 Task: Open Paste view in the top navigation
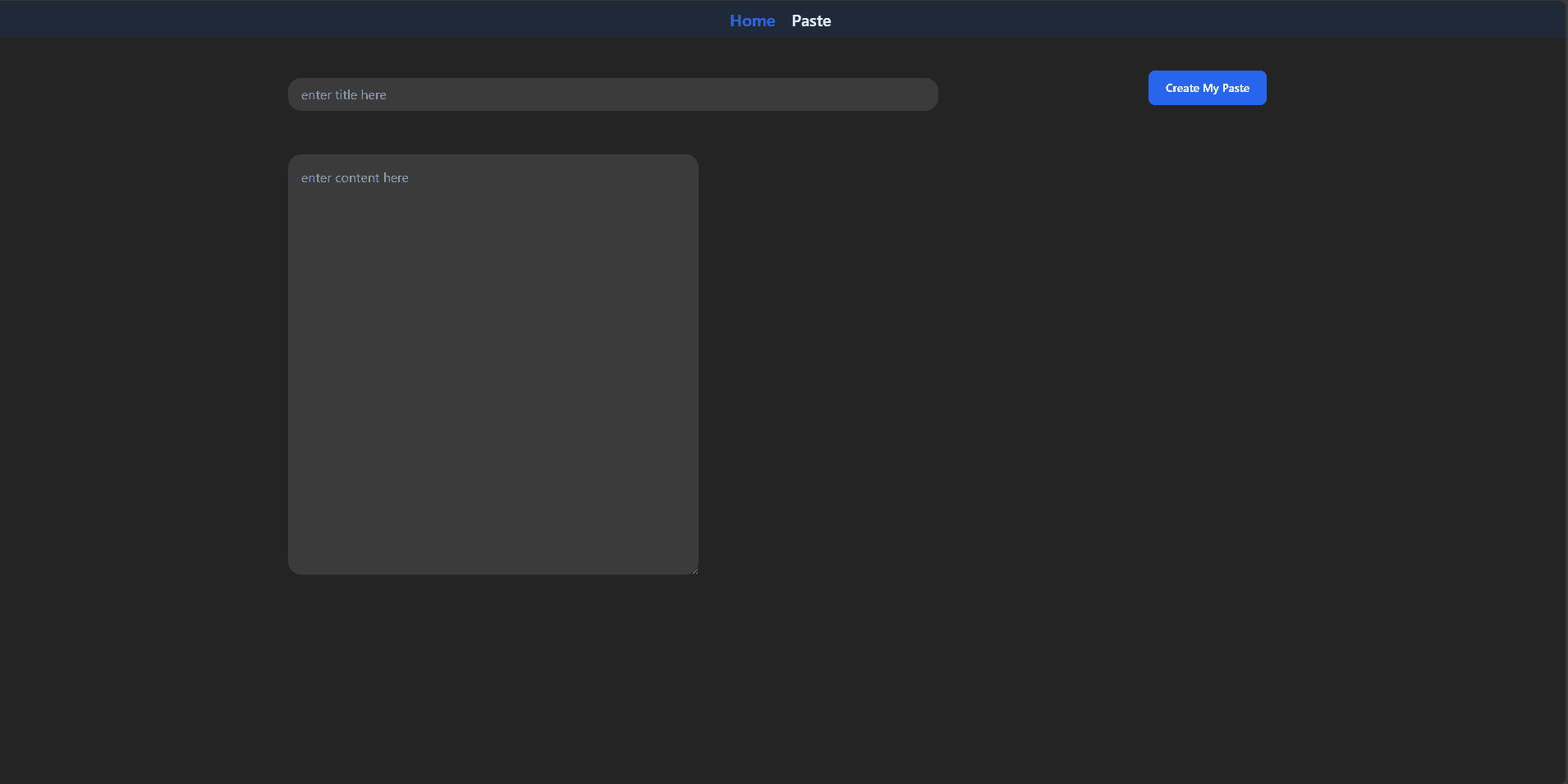[811, 20]
